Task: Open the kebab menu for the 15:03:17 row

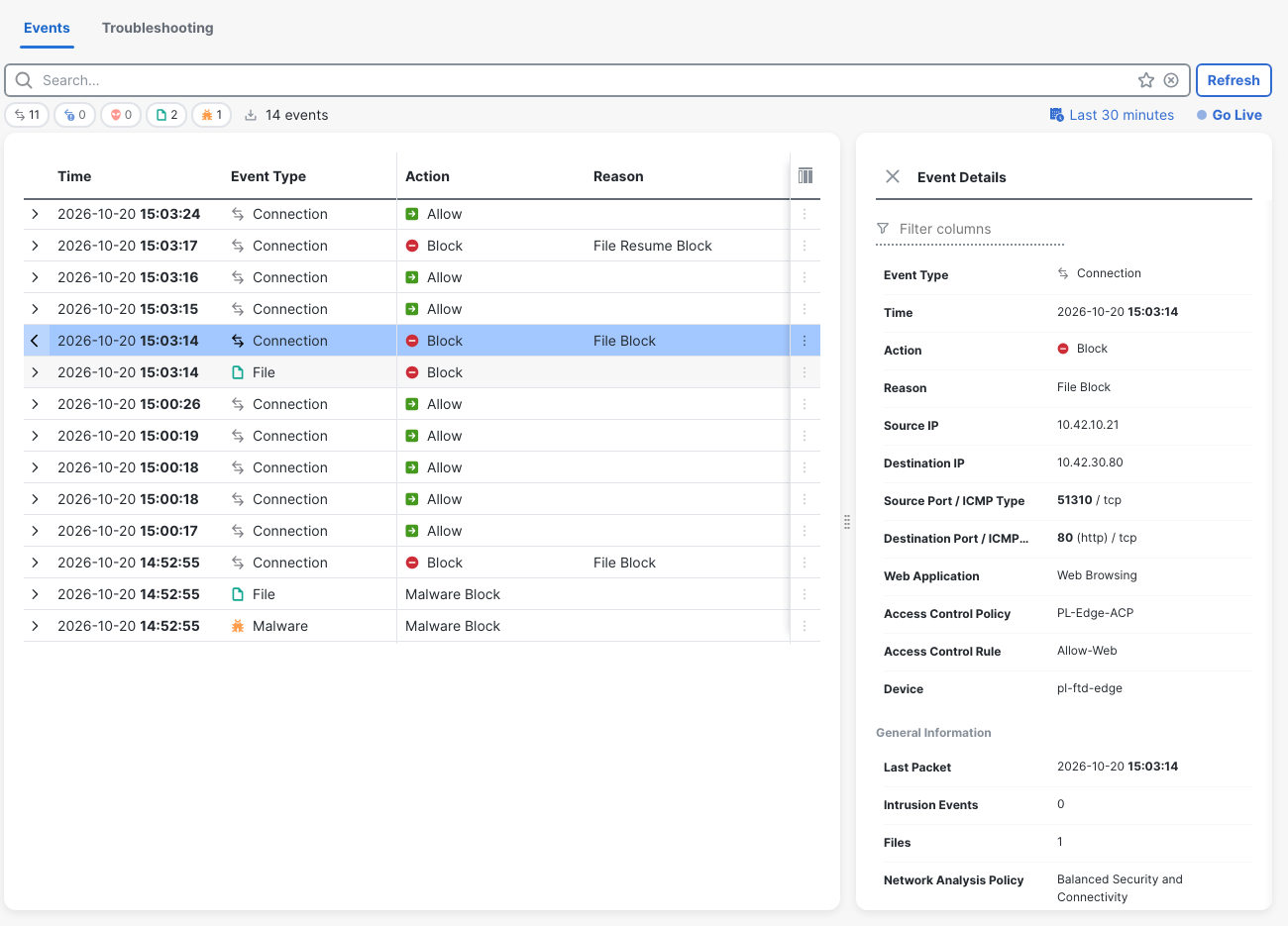Action: (805, 246)
